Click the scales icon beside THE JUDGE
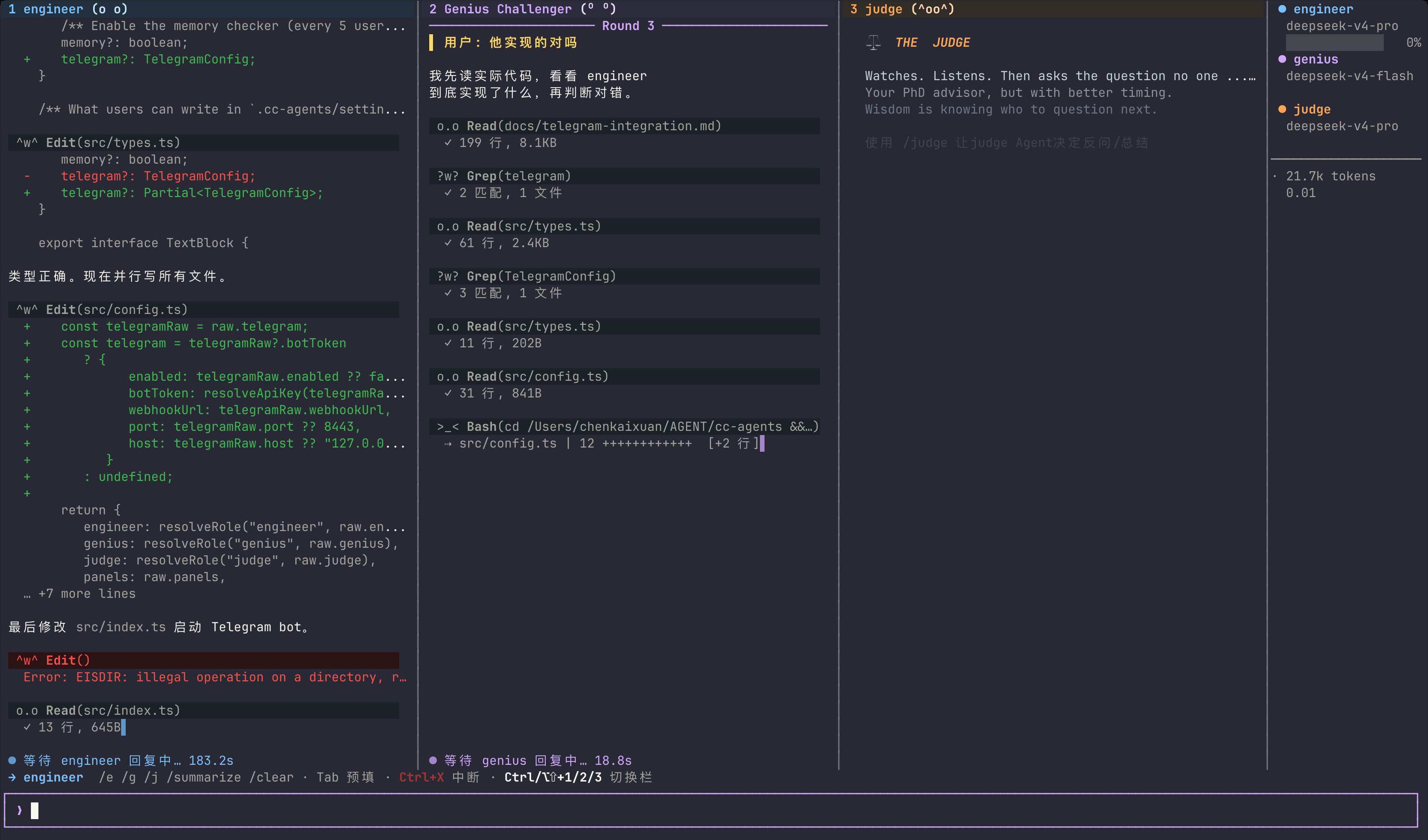The width and height of the screenshot is (1428, 840). [873, 43]
